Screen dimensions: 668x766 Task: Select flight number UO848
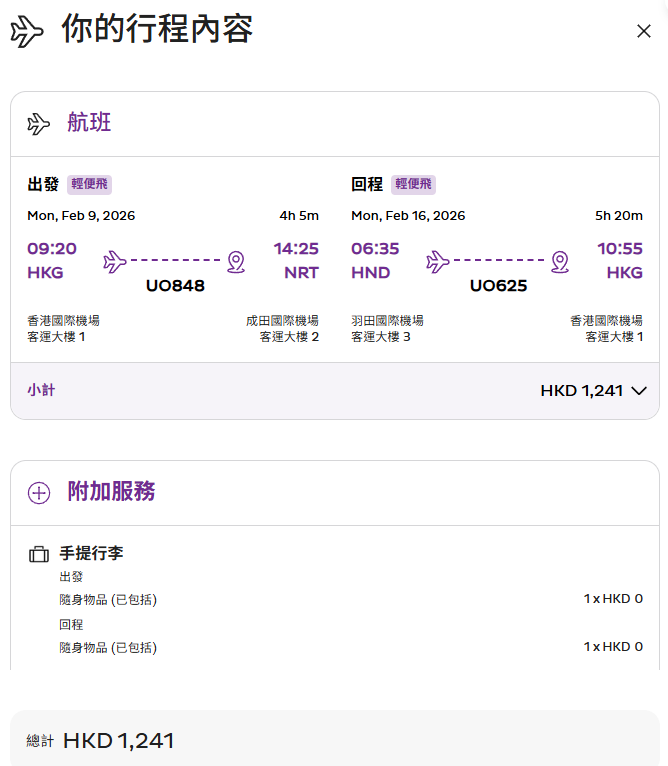point(175,286)
